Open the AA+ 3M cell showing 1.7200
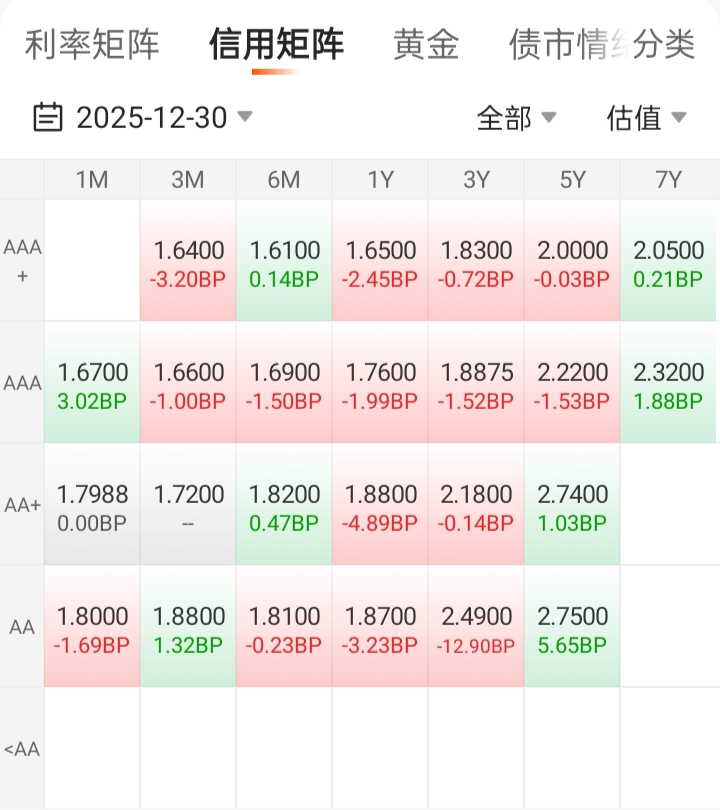The image size is (720, 810). coord(188,506)
